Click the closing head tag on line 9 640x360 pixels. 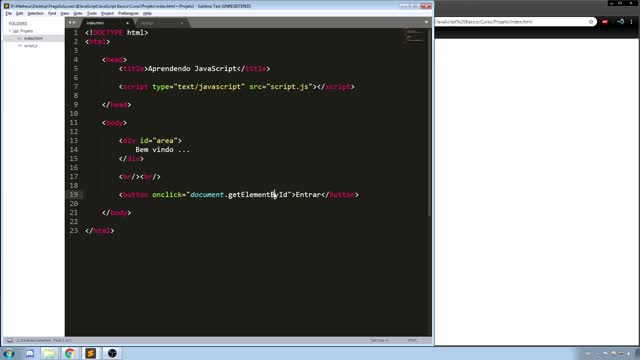point(116,104)
